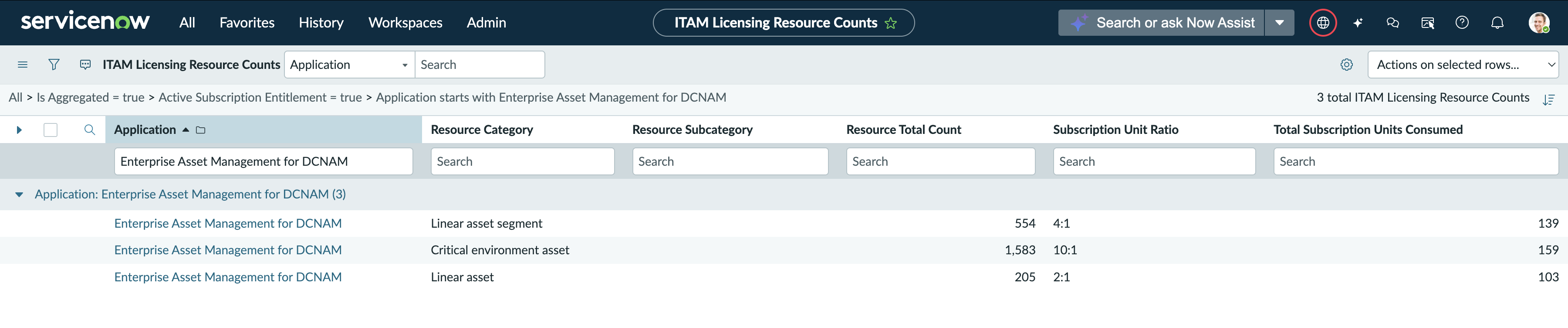Open the user profile avatar
This screenshot has height=328, width=1568.
pyautogui.click(x=1539, y=23)
